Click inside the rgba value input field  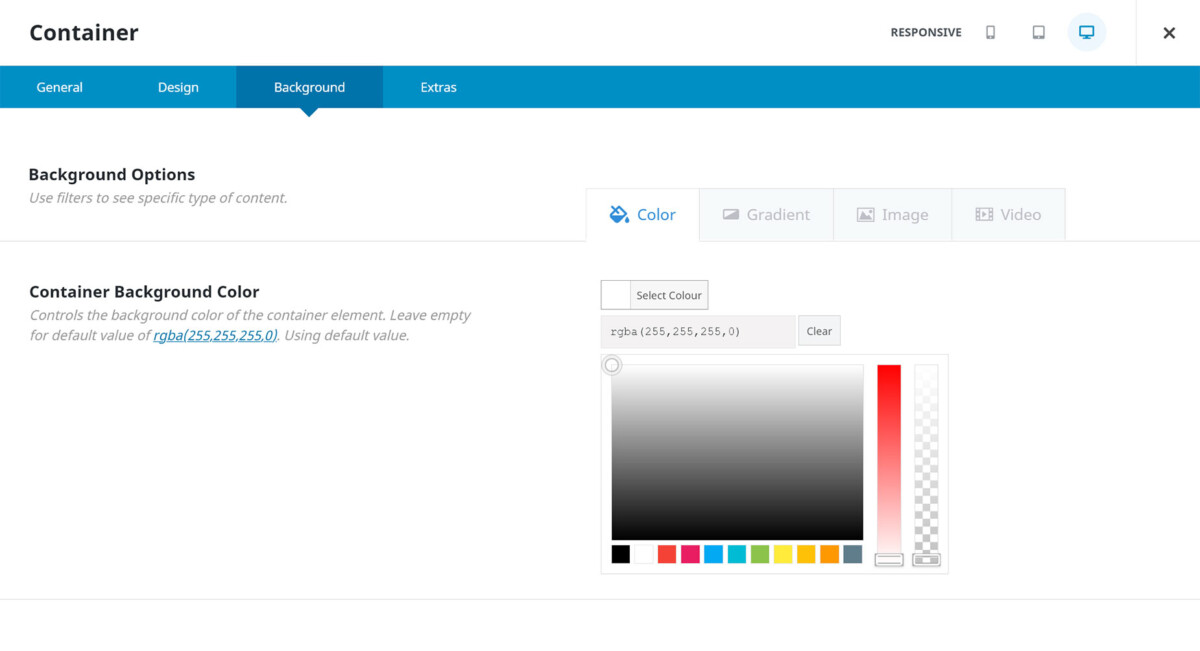tap(697, 330)
